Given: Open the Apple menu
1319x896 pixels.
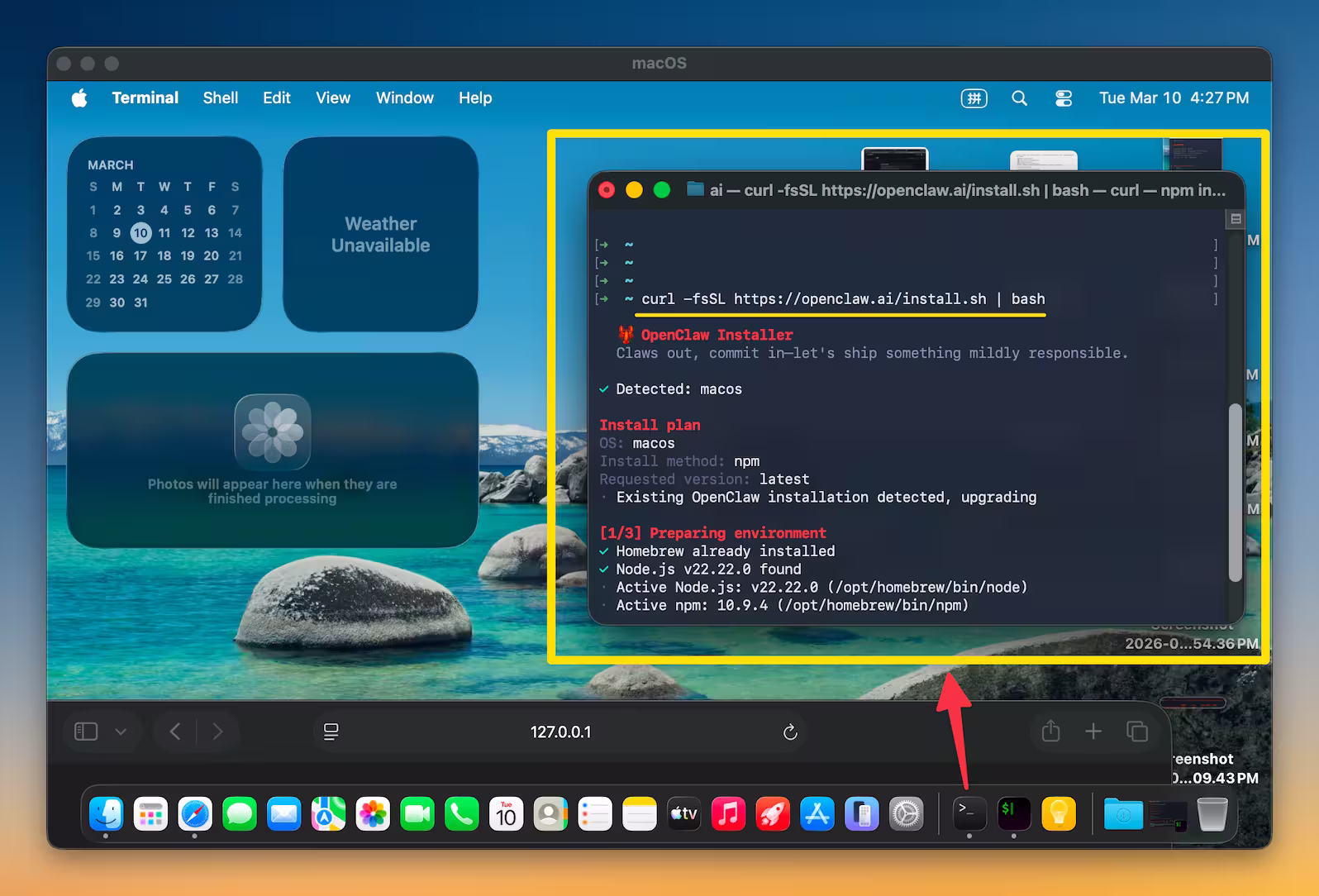Looking at the screenshot, I should coord(79,98).
